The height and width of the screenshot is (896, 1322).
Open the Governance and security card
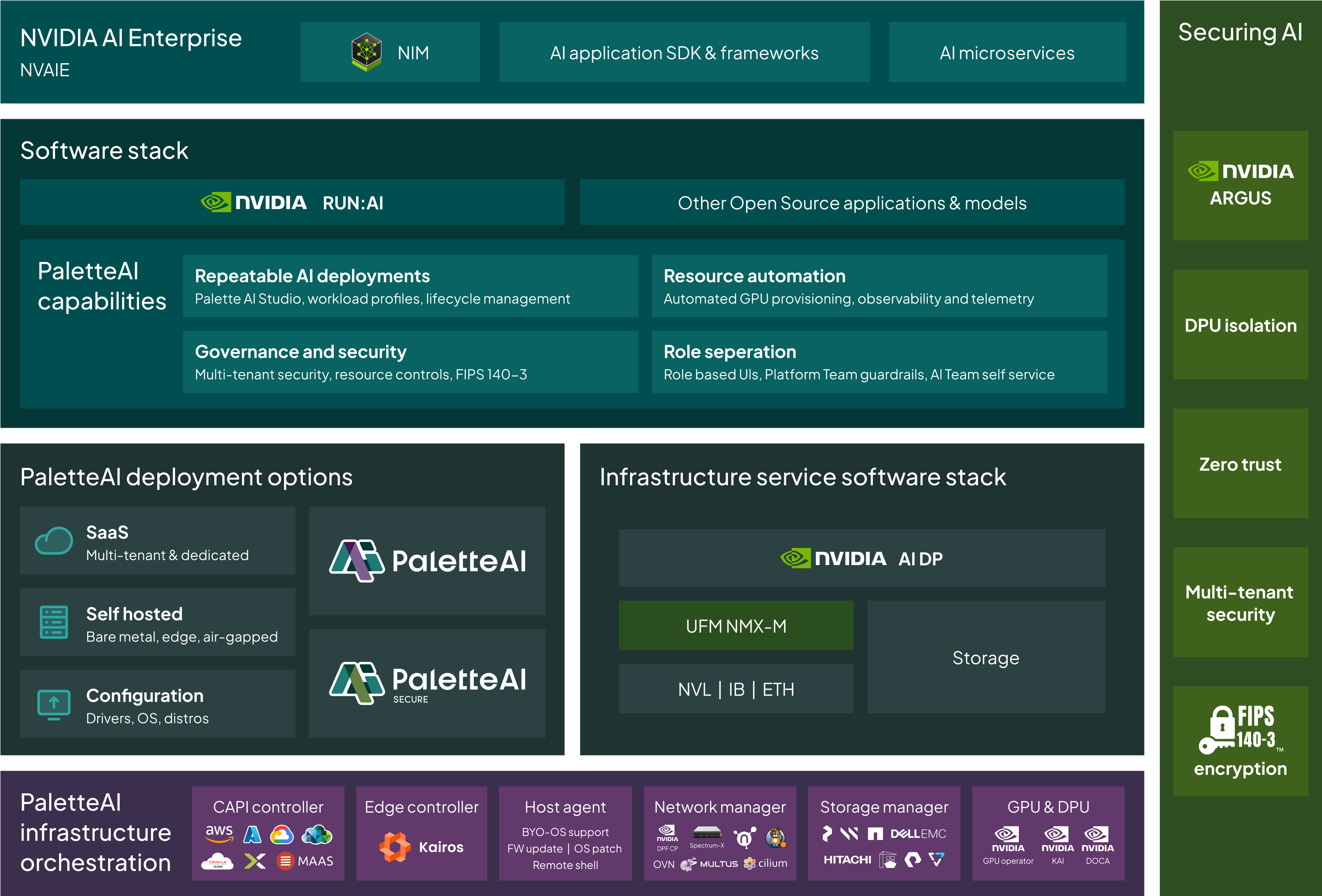click(410, 362)
